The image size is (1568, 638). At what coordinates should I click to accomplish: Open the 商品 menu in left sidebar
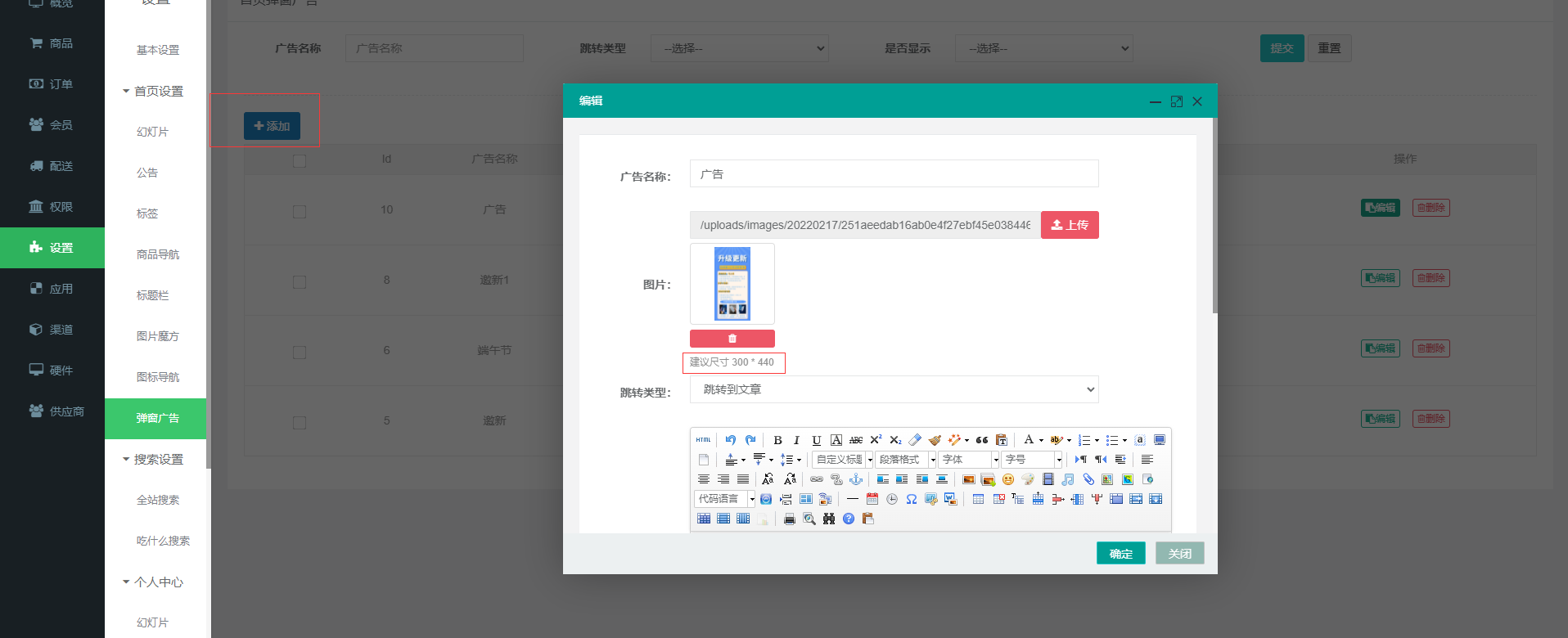(52, 43)
